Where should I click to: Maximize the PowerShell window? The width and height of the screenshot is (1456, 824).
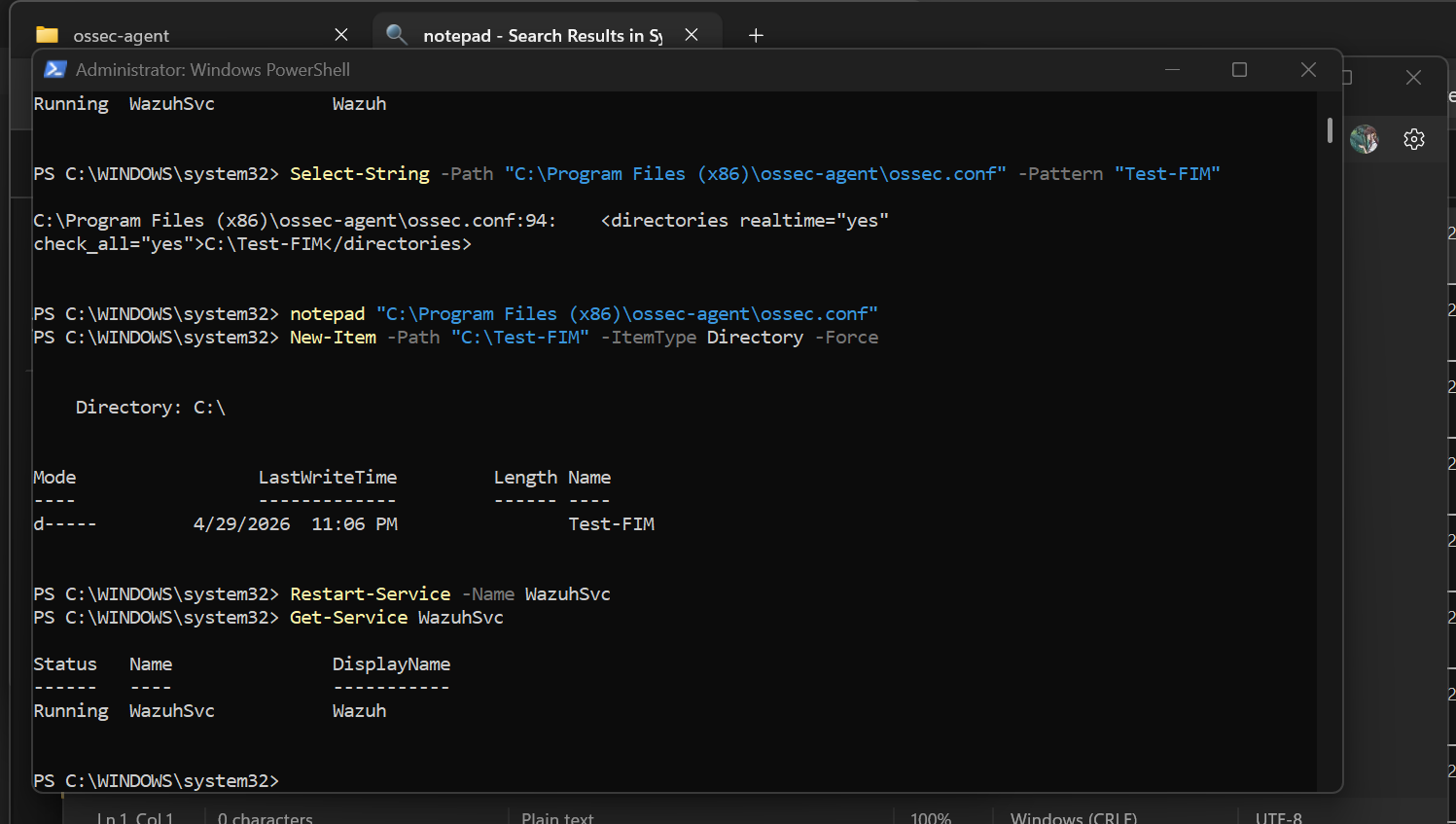click(x=1239, y=70)
